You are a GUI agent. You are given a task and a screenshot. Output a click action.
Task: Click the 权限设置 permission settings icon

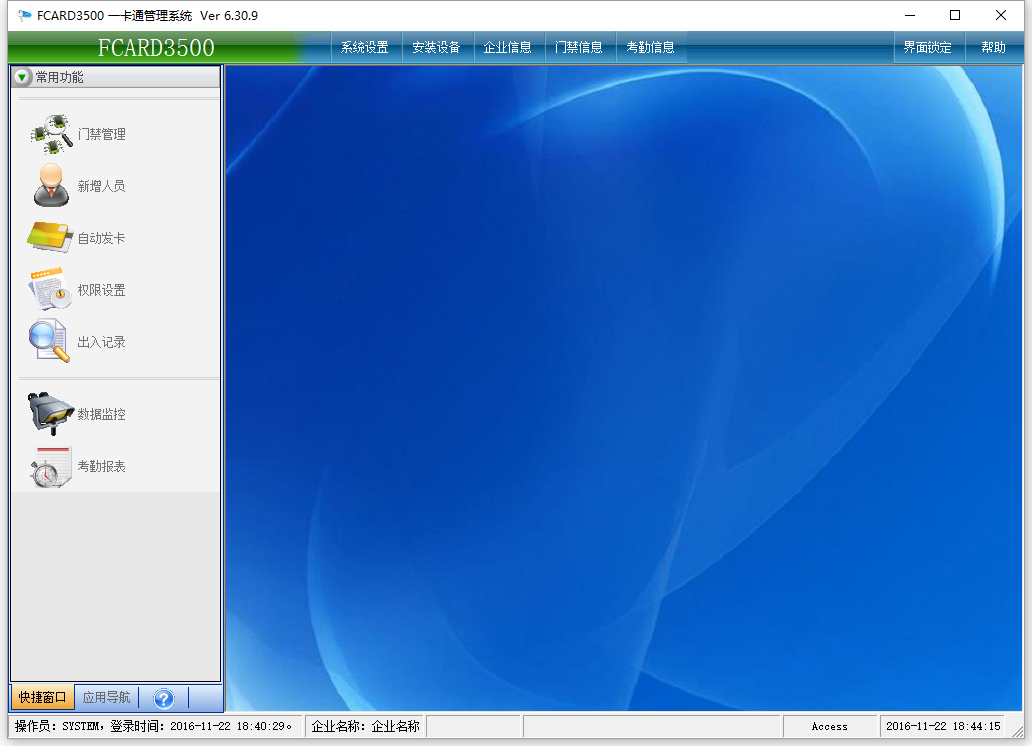(50, 290)
